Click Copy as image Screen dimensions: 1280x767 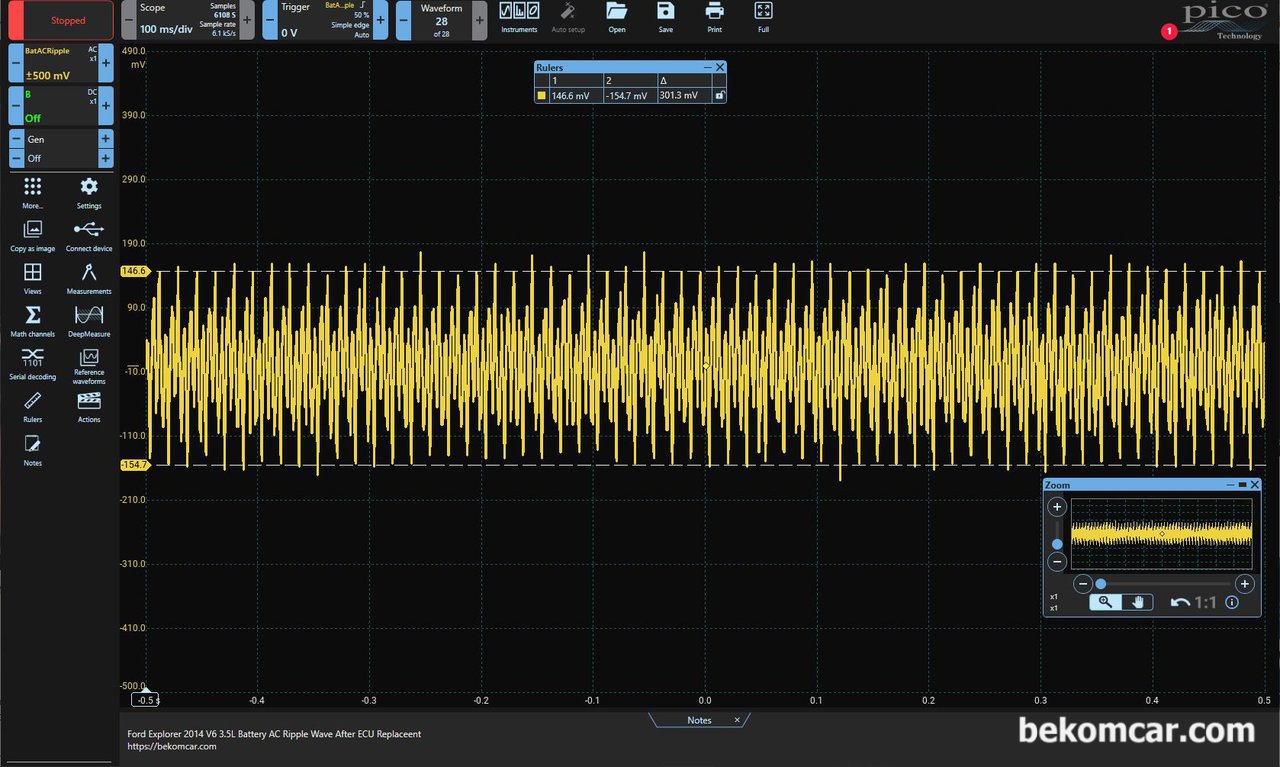33,235
